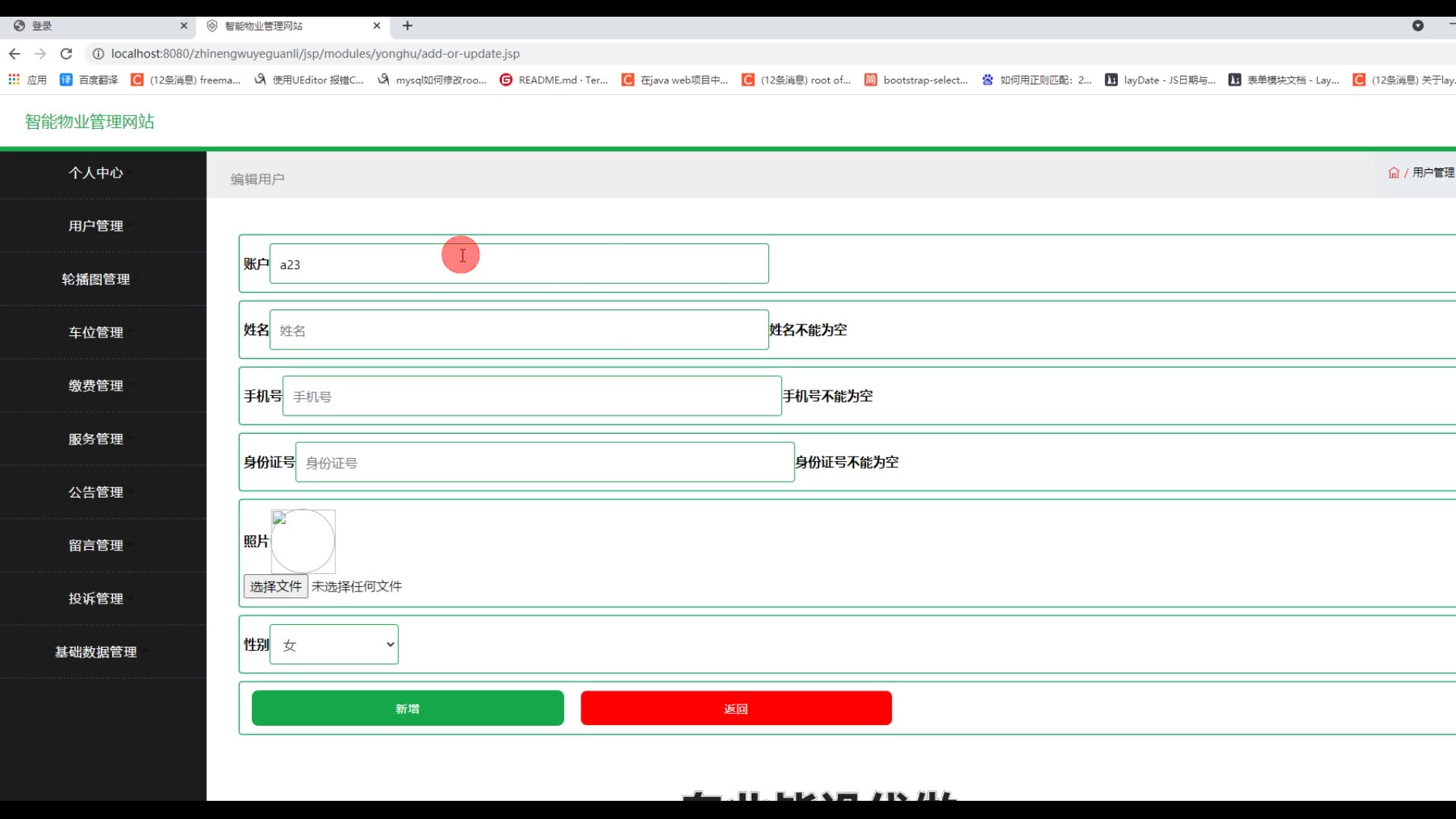Click the browser forward arrow
1456x819 pixels.
coord(40,54)
